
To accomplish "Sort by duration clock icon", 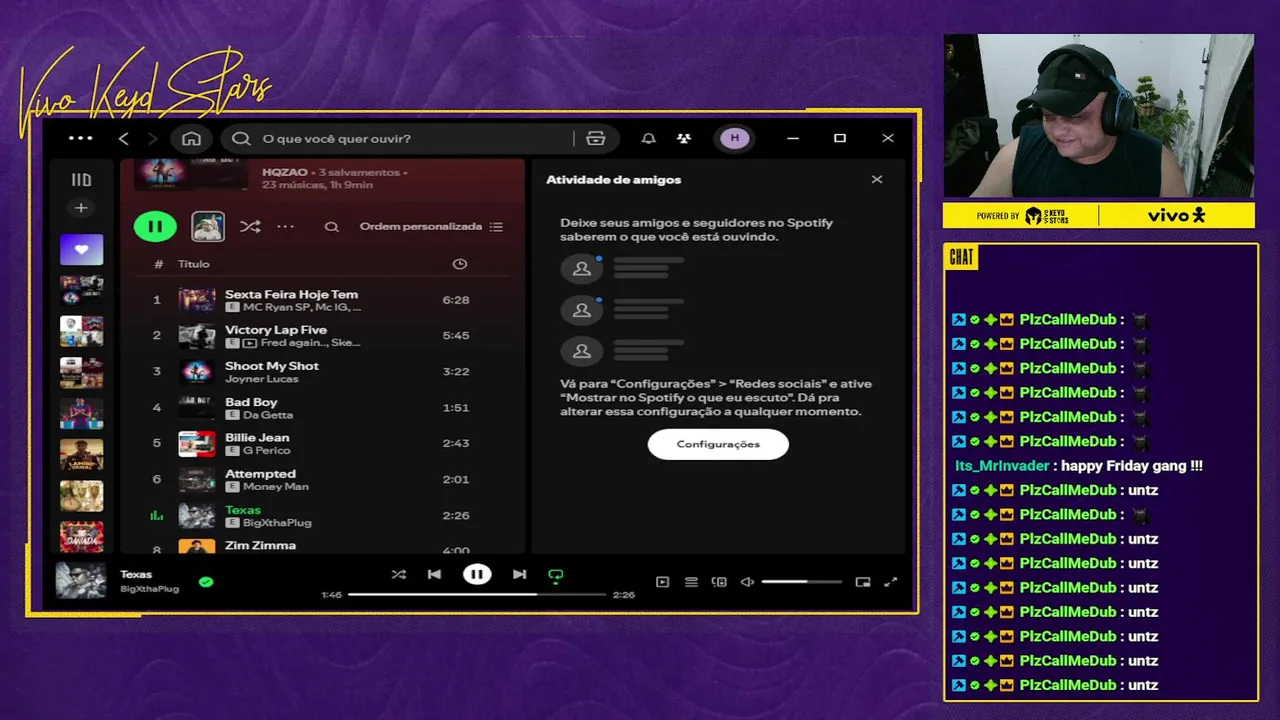I will point(460,264).
